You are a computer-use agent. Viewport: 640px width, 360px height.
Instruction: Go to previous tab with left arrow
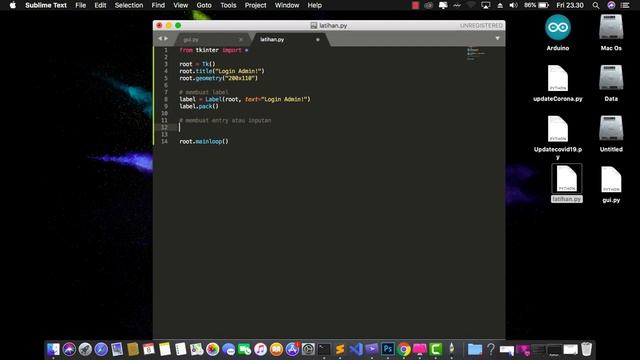point(160,38)
